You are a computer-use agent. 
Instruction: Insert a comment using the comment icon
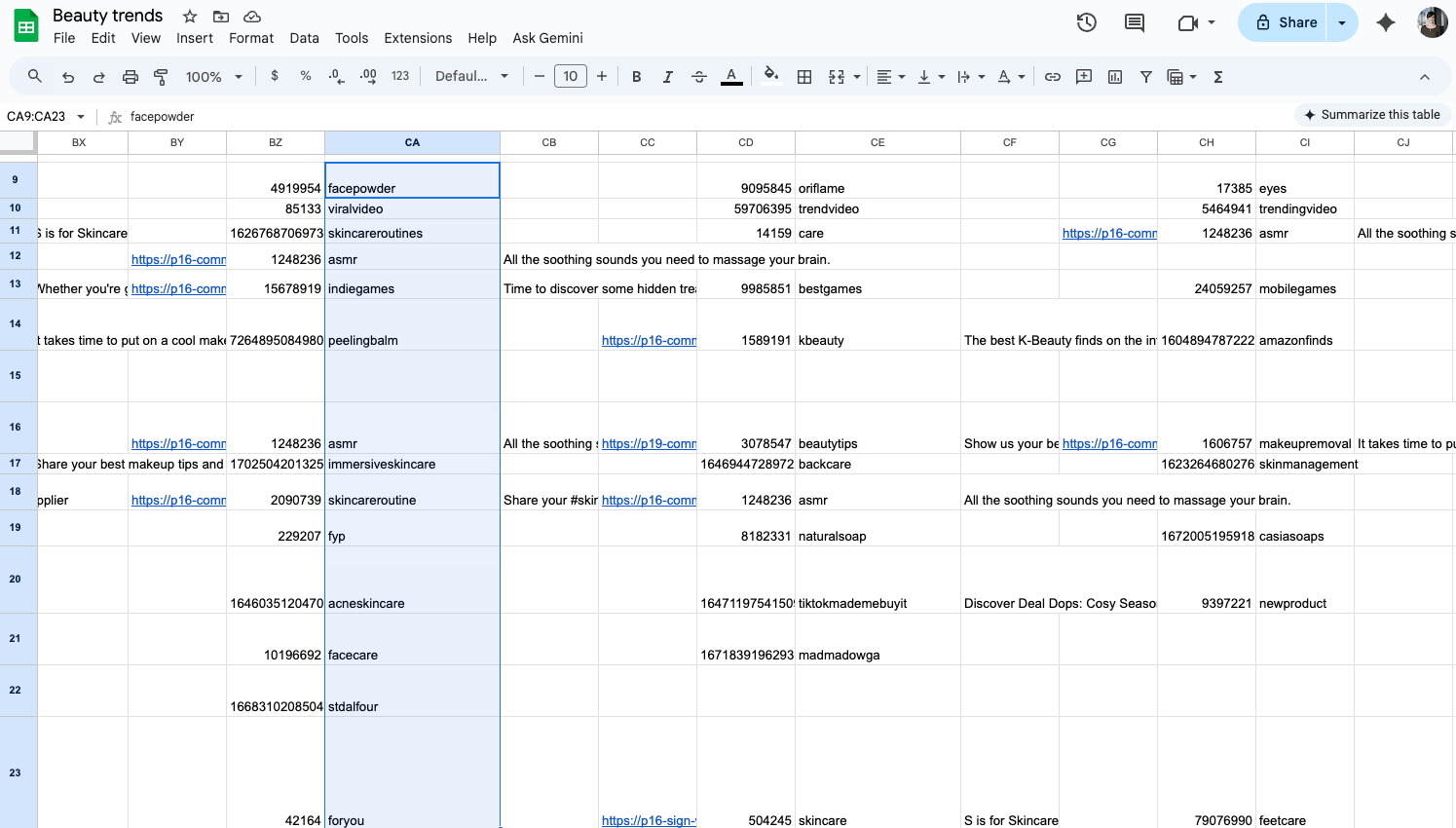1083,76
